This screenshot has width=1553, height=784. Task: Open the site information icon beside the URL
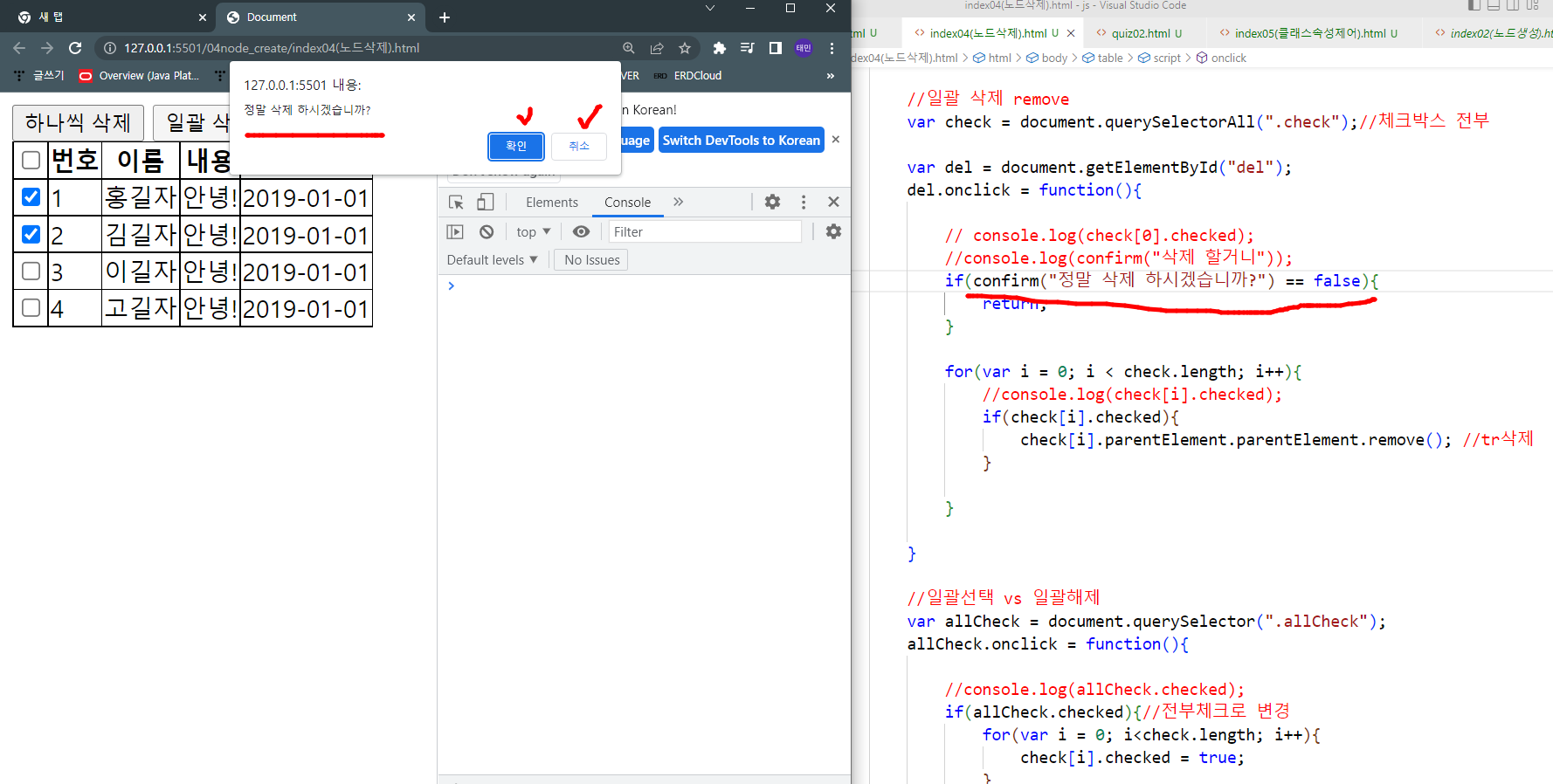(x=110, y=48)
